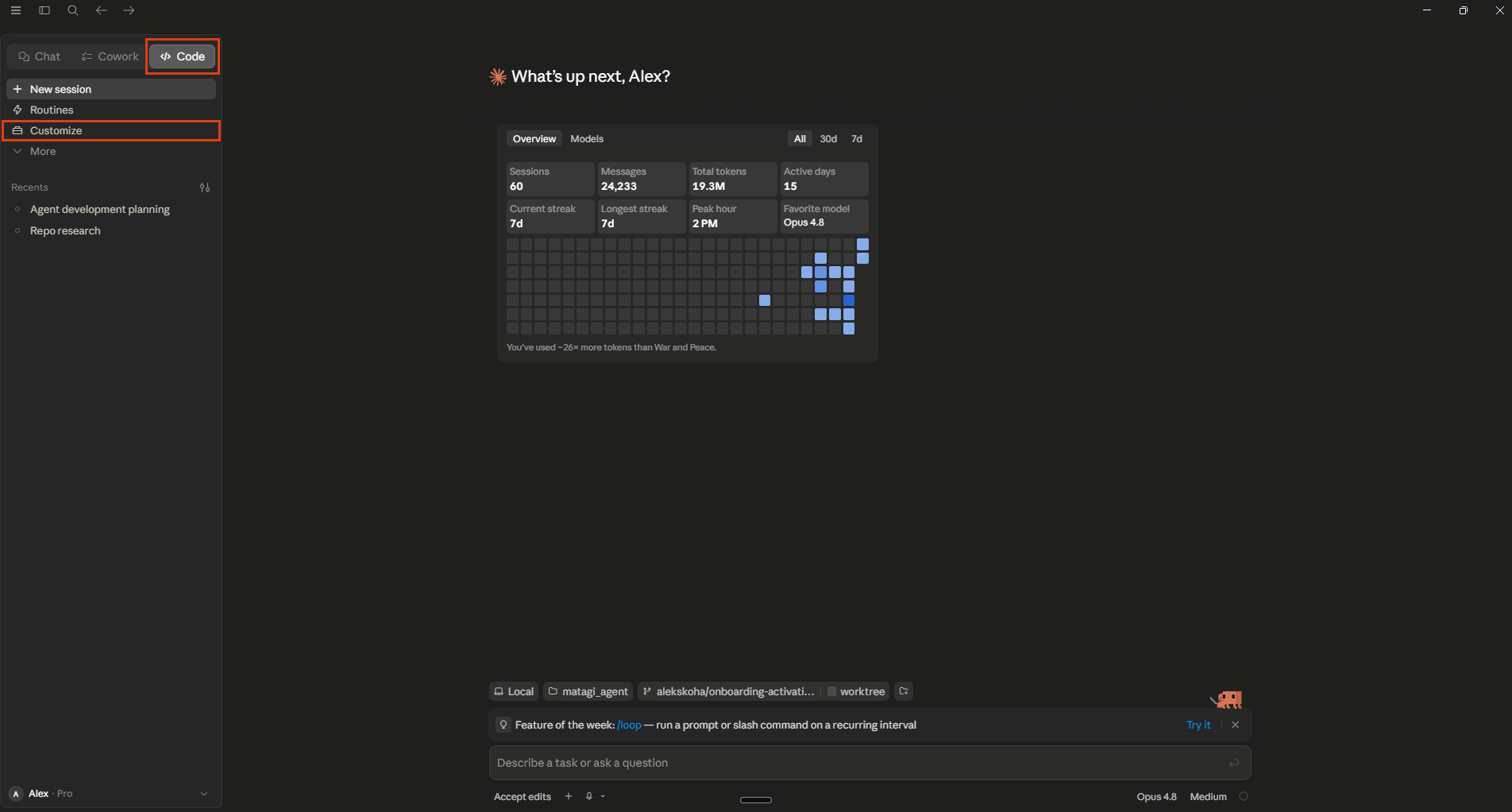Choose the matagi_agent folder selector

[x=588, y=691]
